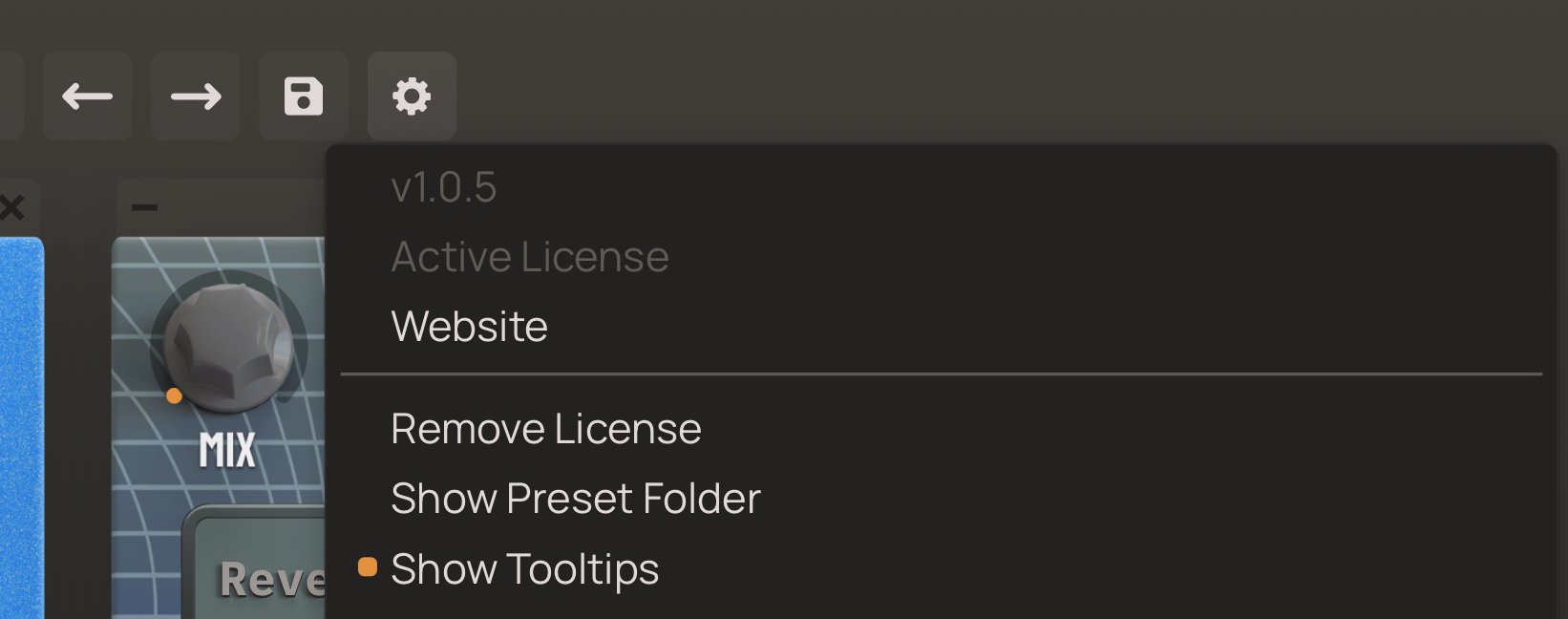Click the v1.0.5 version label
Viewport: 1568px width, 619px height.
pyautogui.click(x=443, y=187)
